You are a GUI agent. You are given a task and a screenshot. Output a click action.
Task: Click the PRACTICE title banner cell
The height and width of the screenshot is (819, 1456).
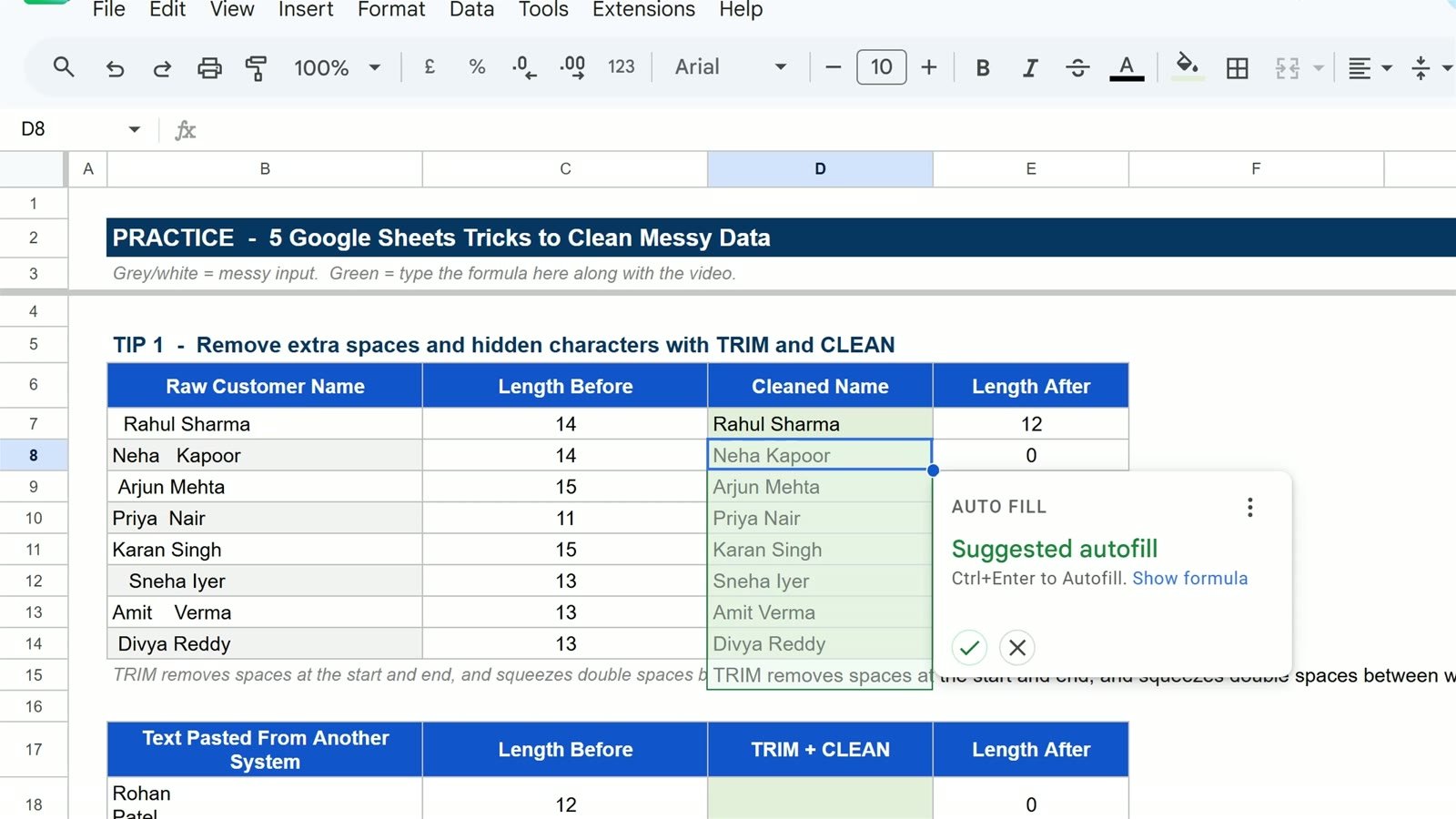(781, 238)
